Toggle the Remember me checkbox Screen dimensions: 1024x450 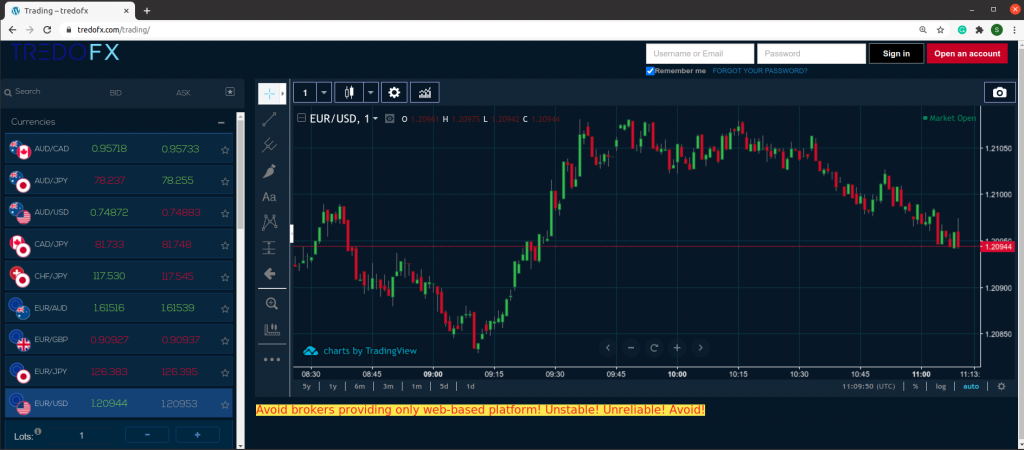[650, 71]
